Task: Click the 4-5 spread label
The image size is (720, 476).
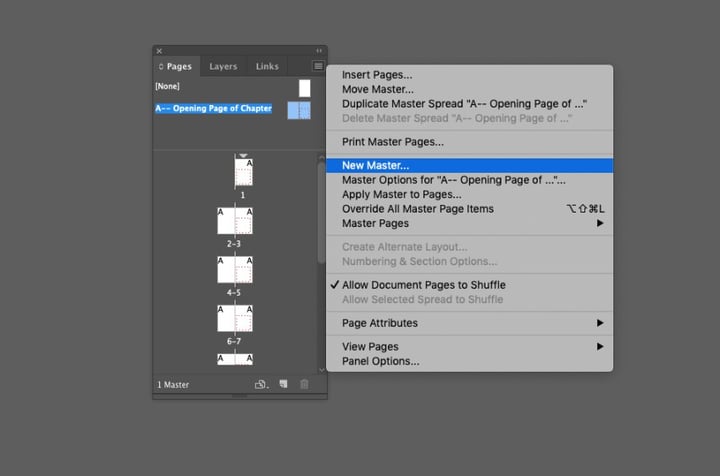Action: point(233,292)
